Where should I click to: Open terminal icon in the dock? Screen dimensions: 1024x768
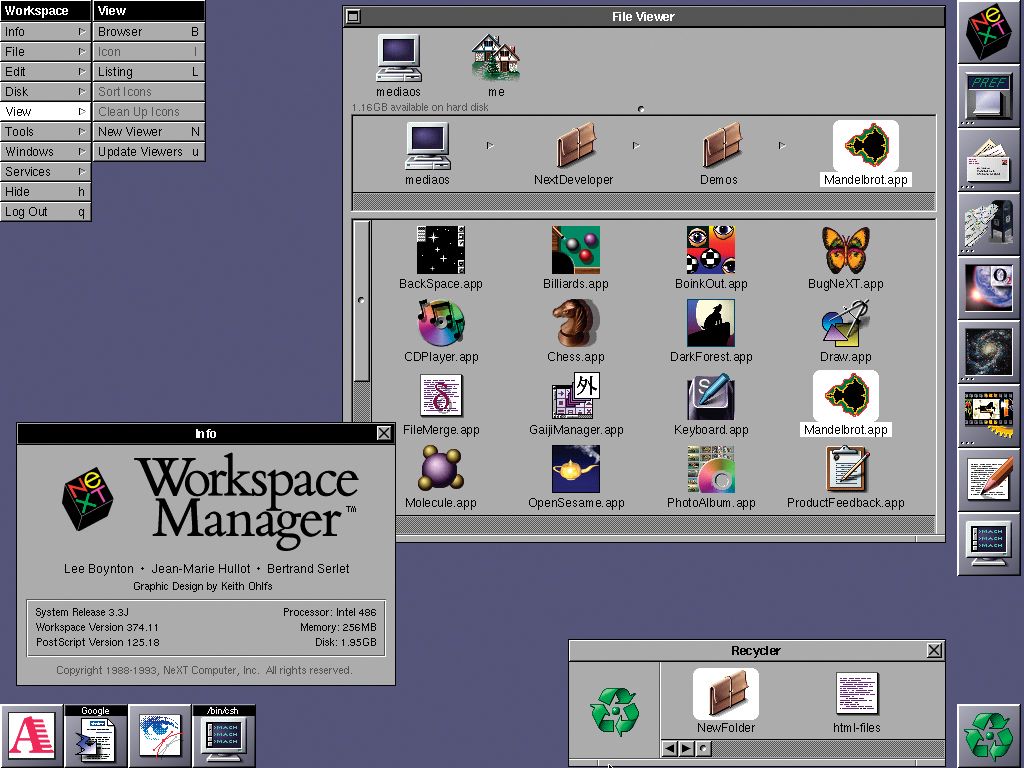click(988, 544)
